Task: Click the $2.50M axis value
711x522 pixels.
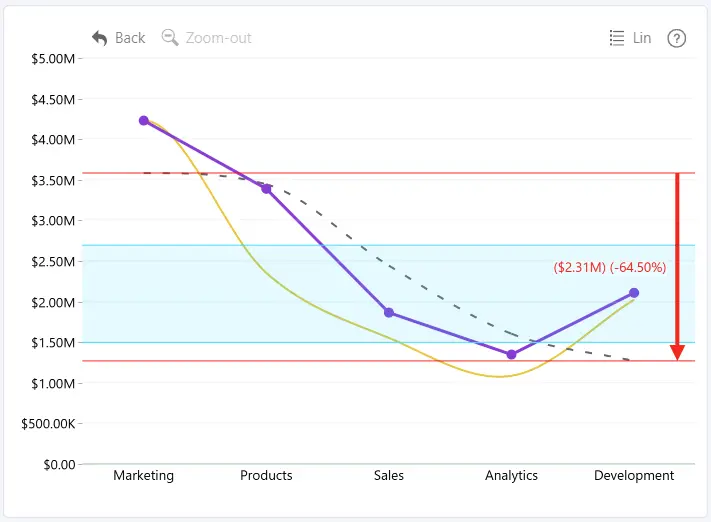Action: (53, 262)
